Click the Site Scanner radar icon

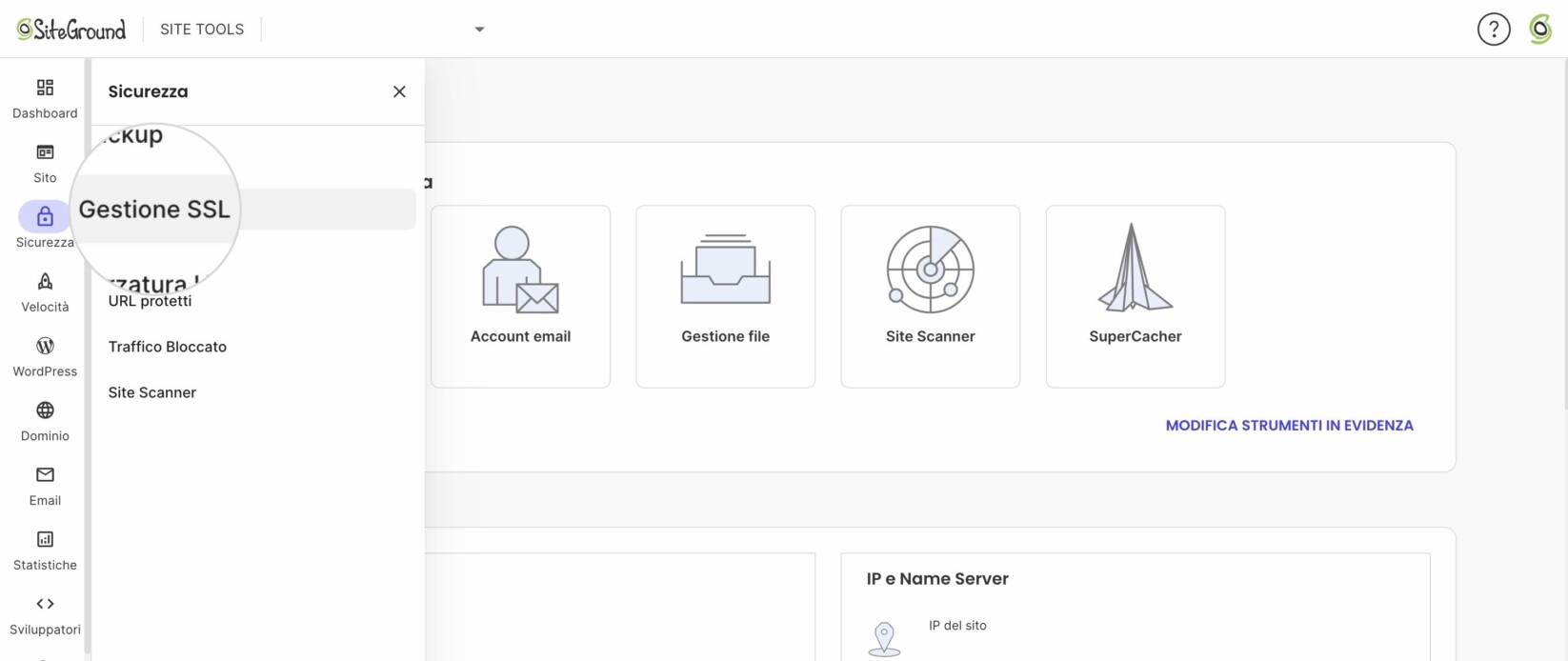point(931,270)
